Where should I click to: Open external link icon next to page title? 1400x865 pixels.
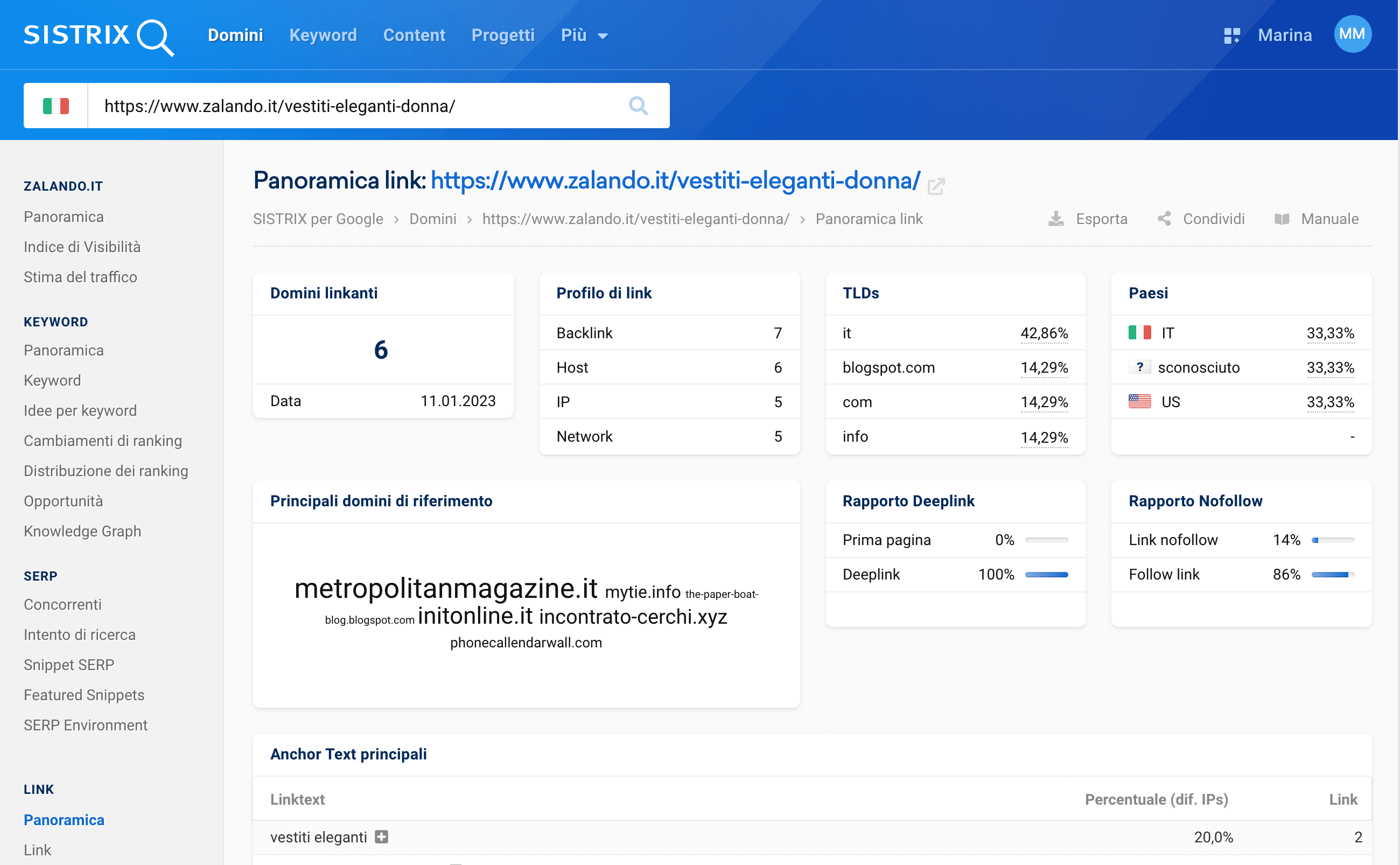tap(936, 186)
